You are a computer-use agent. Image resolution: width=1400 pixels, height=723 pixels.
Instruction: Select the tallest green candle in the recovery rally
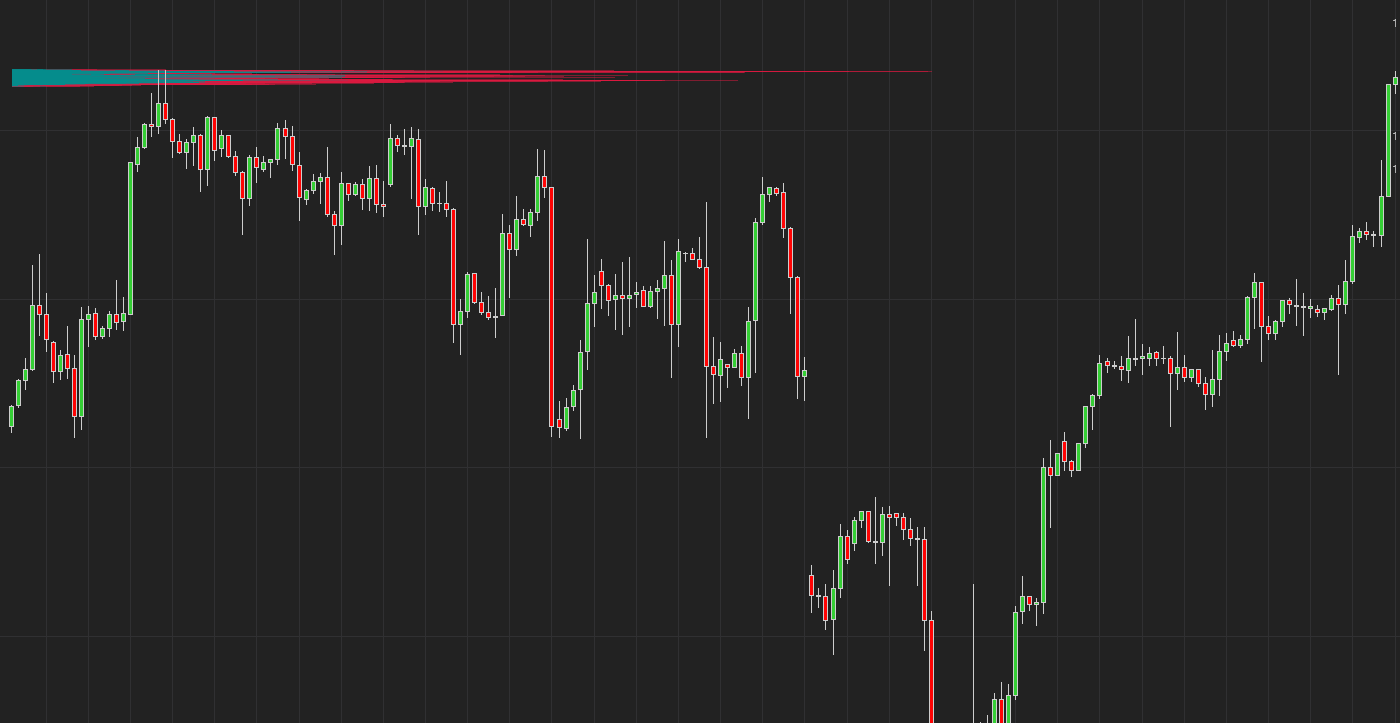1044,535
